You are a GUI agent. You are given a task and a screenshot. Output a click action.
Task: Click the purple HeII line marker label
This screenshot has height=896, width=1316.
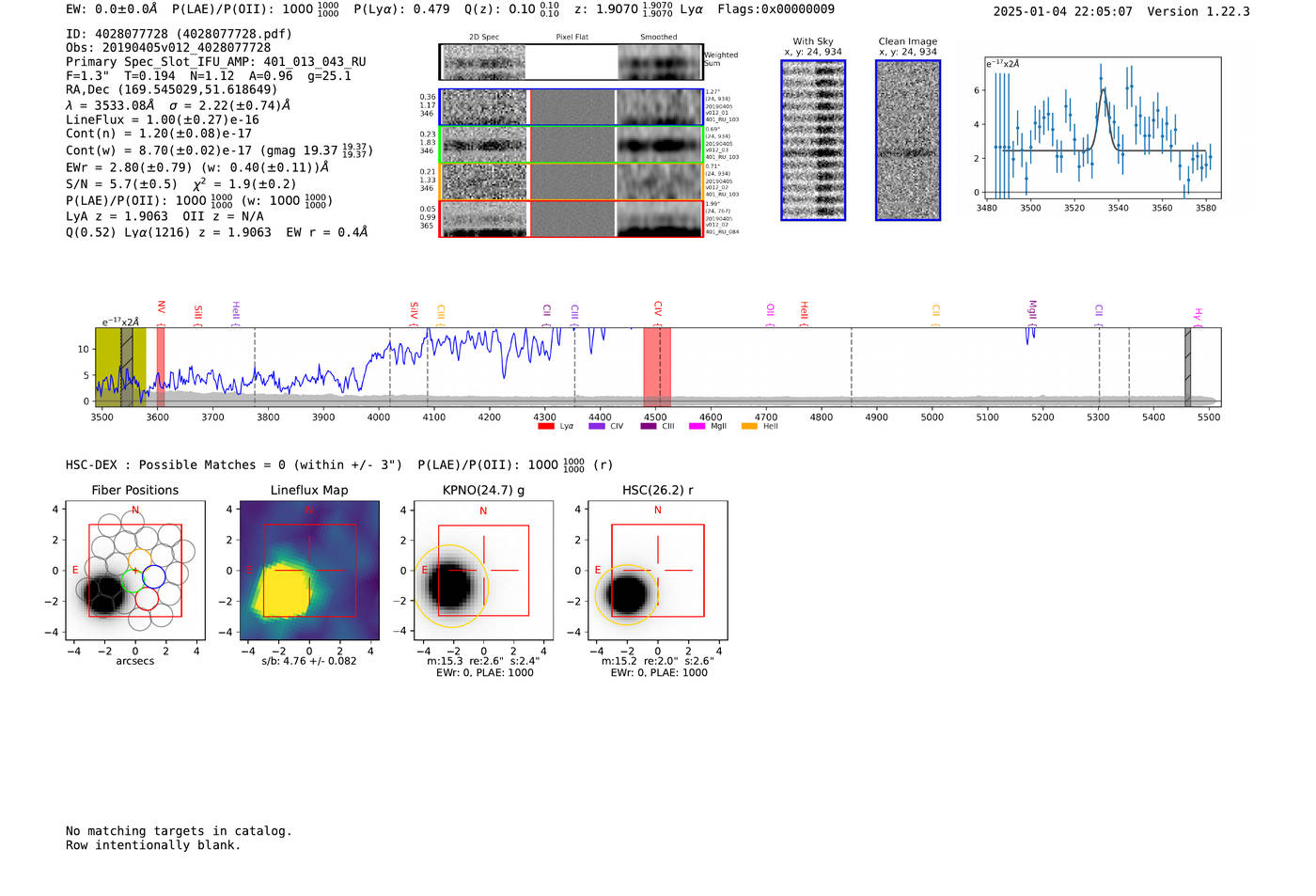(235, 312)
